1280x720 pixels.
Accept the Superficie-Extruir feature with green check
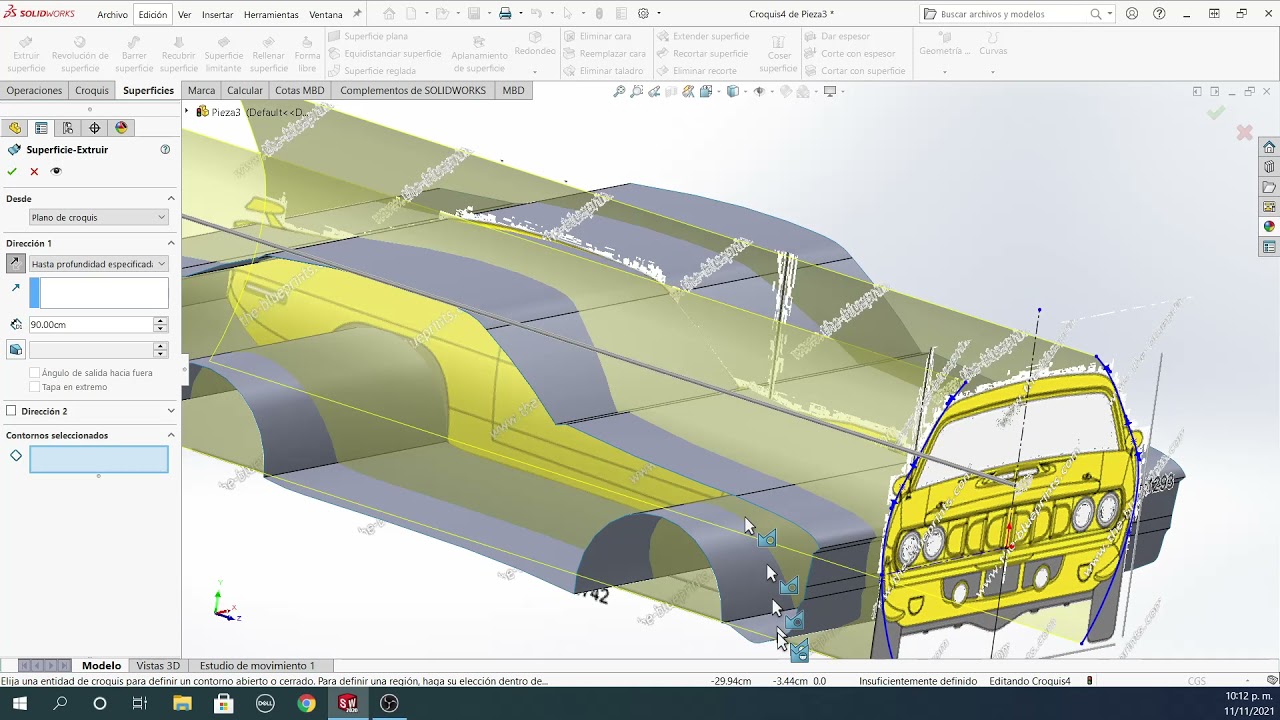coord(12,171)
